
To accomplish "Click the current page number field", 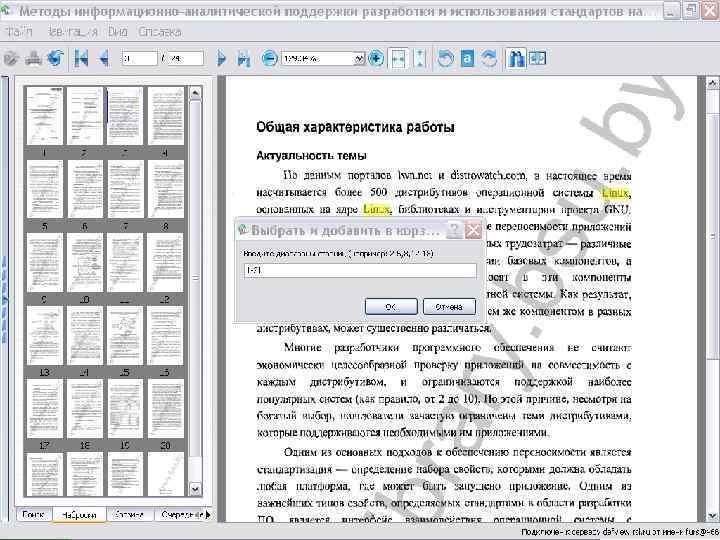I will click(x=139, y=59).
